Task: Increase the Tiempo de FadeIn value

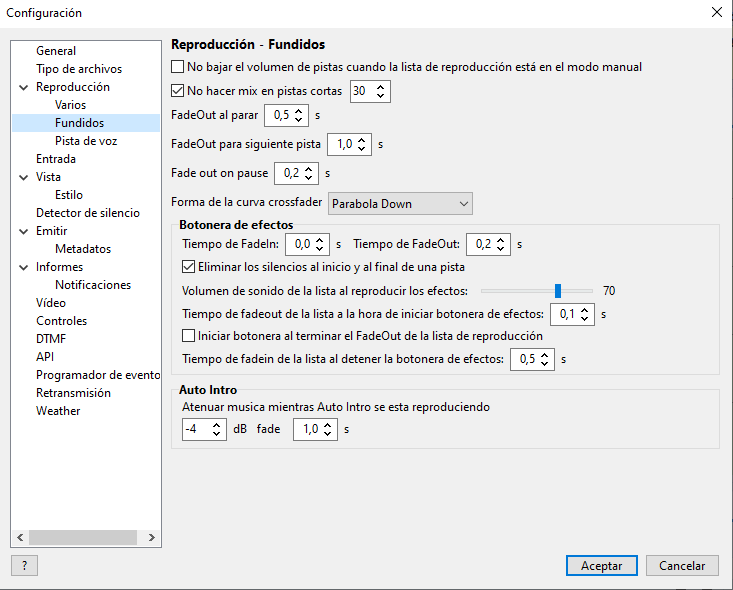Action: (322, 239)
